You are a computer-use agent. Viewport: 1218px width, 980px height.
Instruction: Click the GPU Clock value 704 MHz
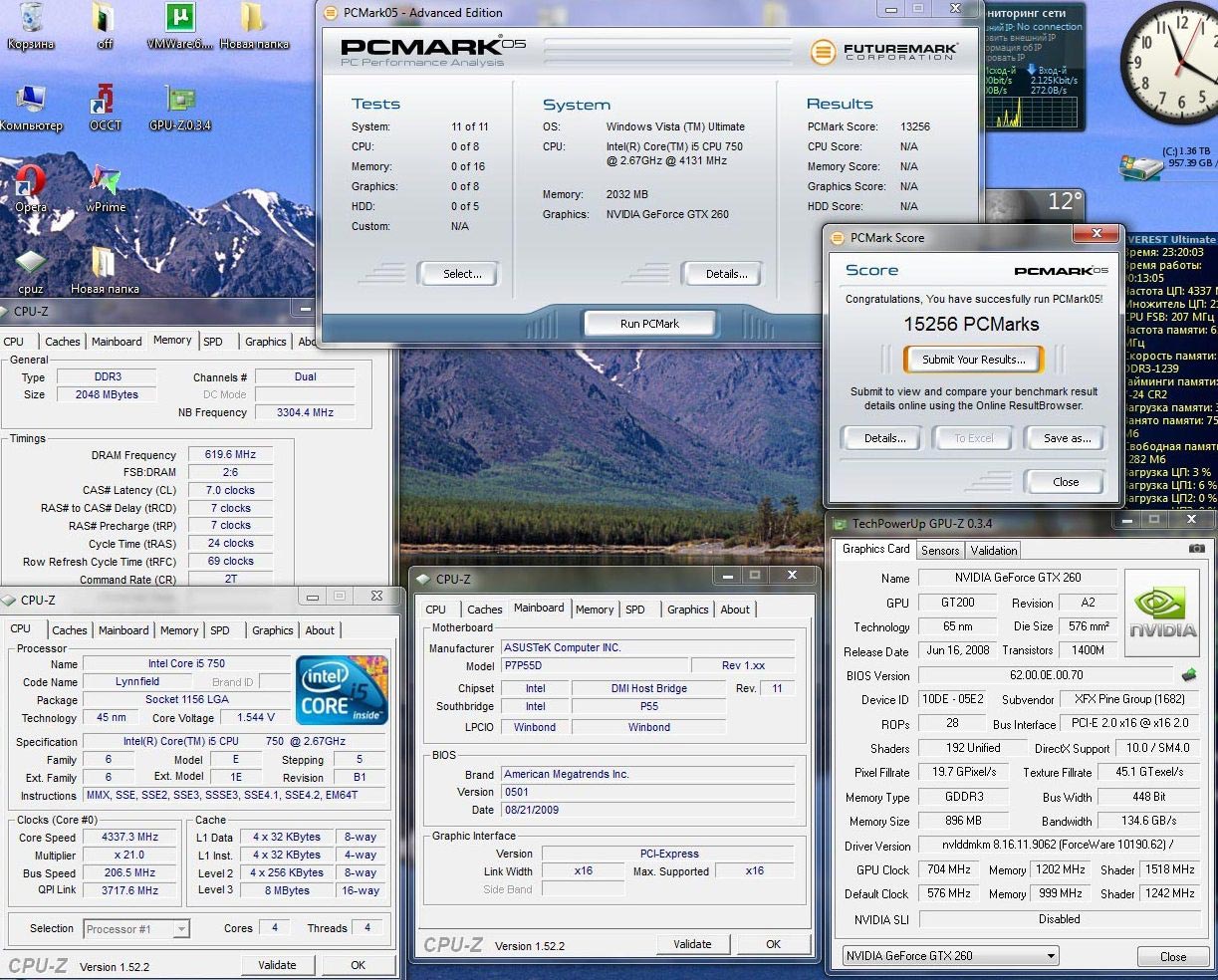[949, 869]
